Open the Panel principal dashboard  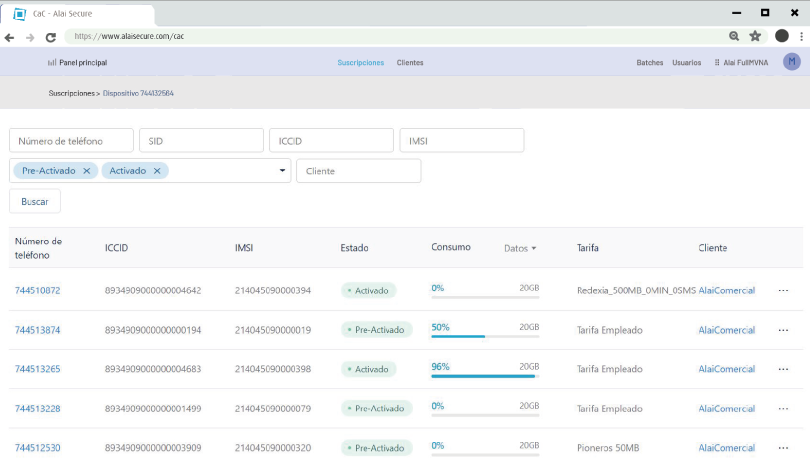[x=77, y=62]
